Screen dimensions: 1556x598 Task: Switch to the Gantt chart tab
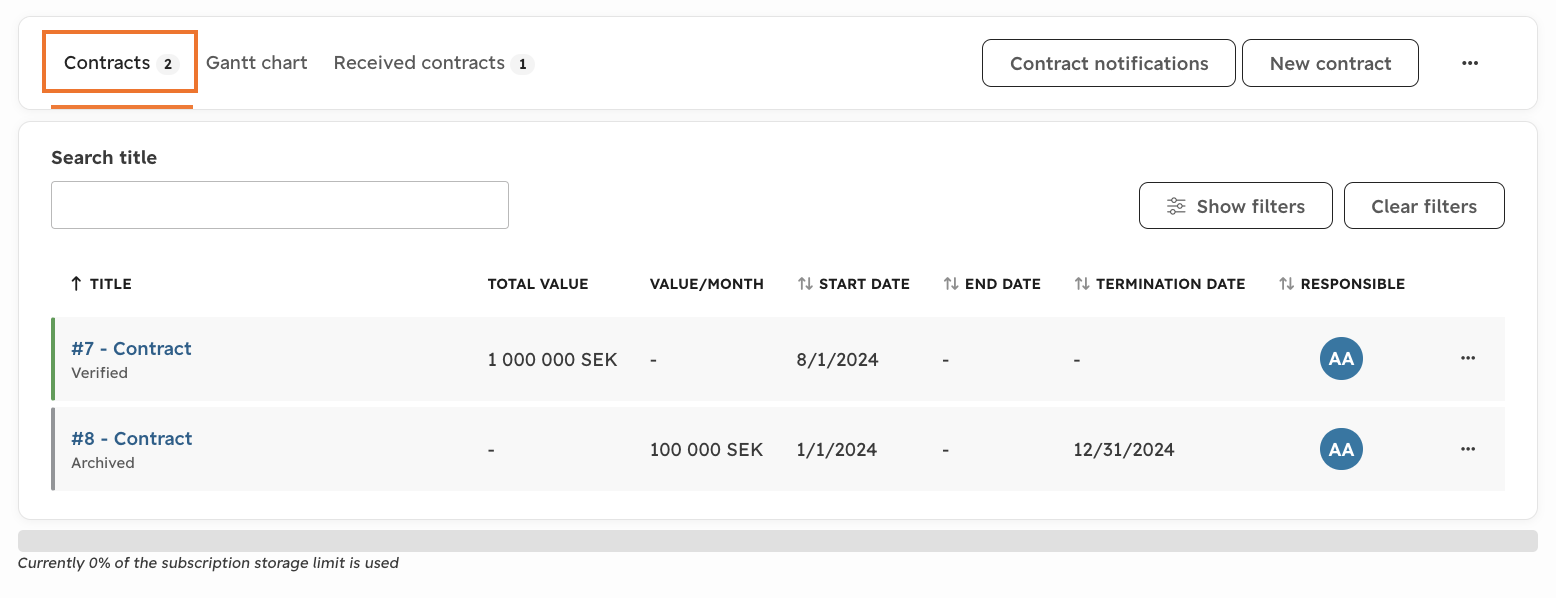point(256,63)
